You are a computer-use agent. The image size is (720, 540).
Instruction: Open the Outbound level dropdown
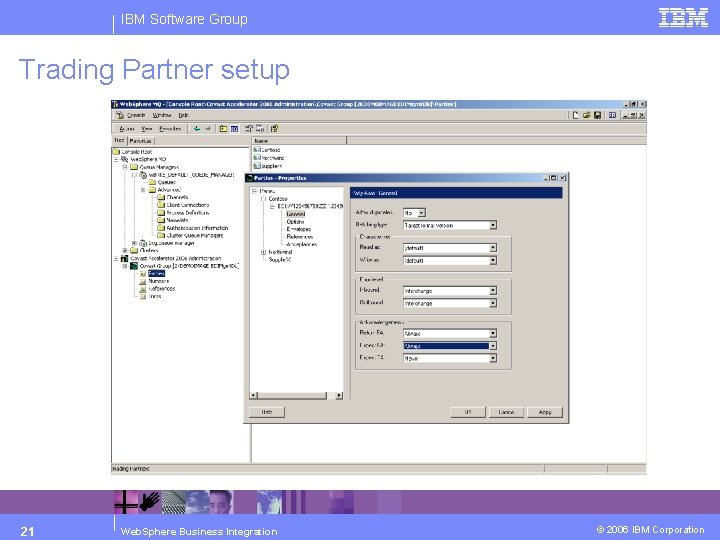(493, 303)
